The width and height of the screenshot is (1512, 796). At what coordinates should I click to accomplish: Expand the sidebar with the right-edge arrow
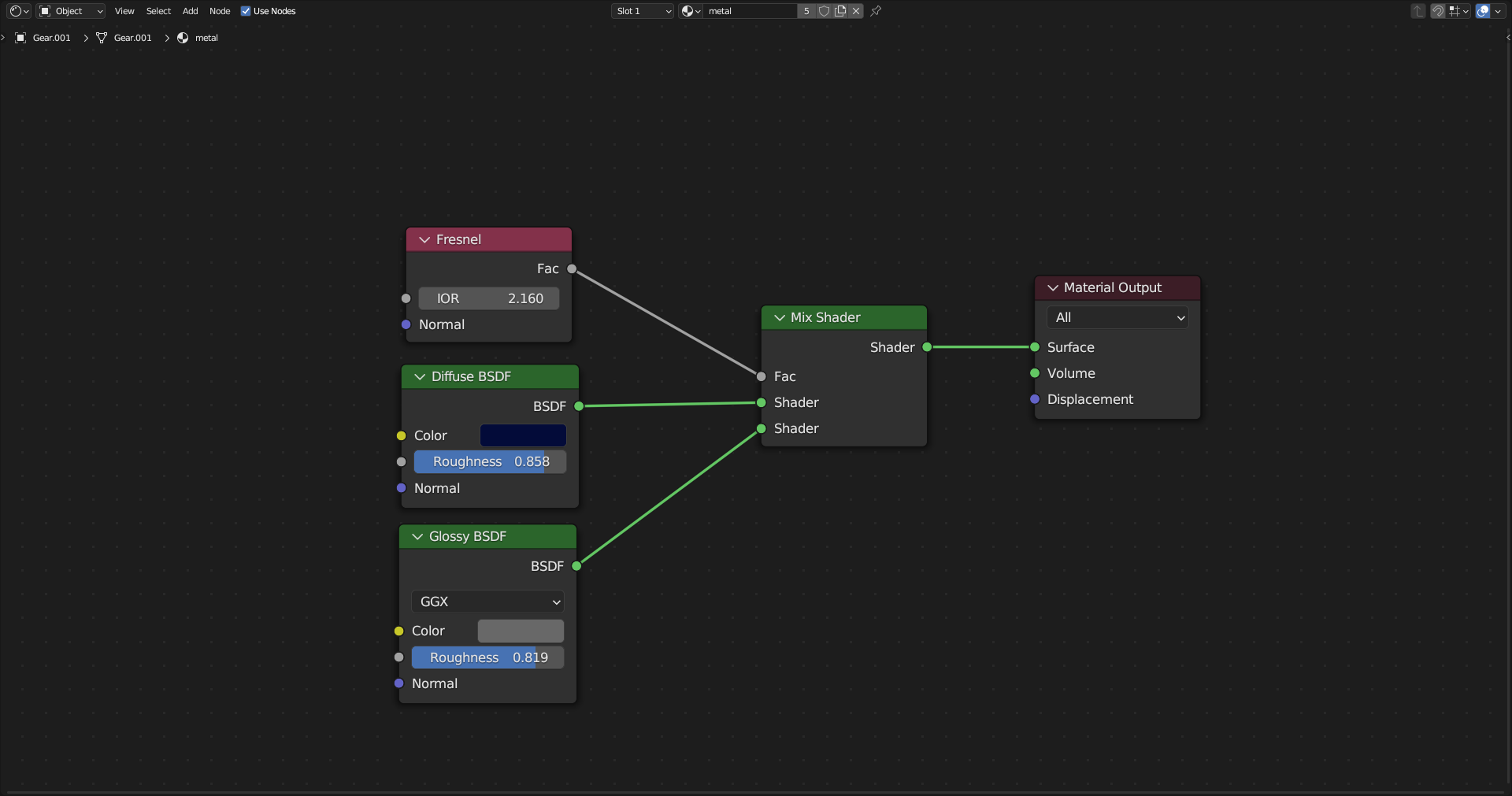[x=1508, y=37]
